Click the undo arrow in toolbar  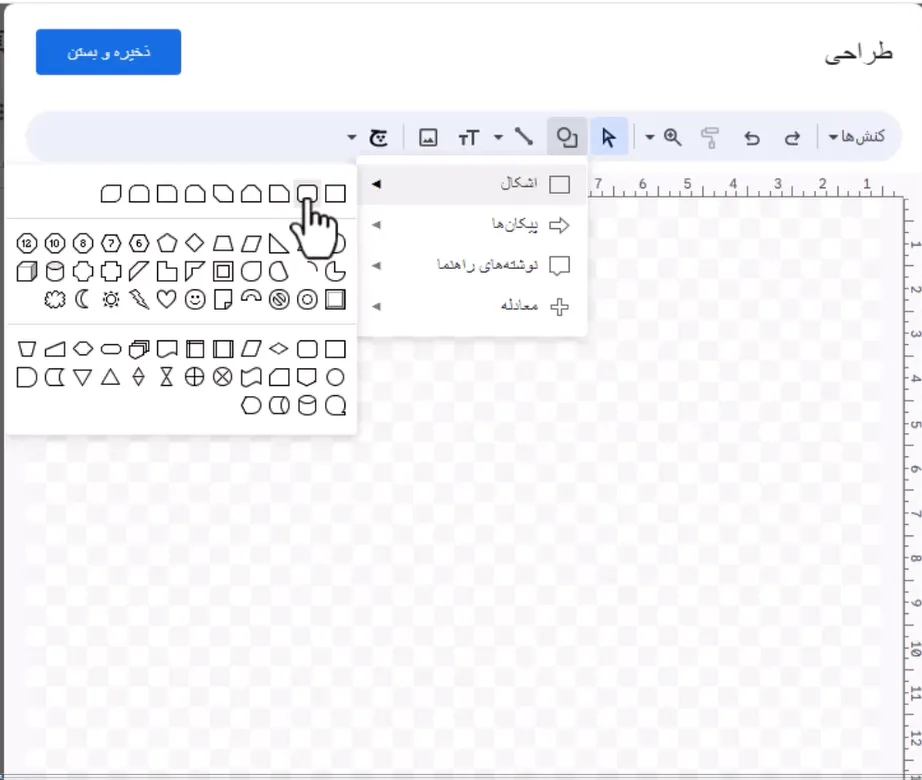[751, 138]
